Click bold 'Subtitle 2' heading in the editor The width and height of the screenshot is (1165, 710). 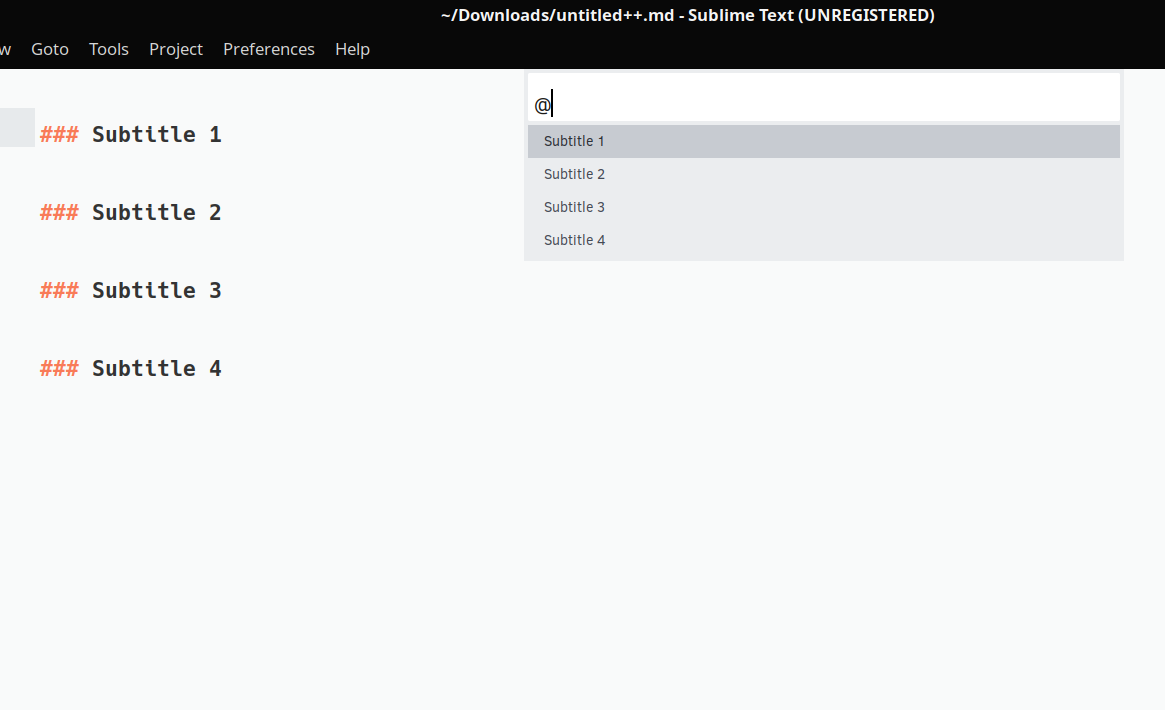click(156, 213)
